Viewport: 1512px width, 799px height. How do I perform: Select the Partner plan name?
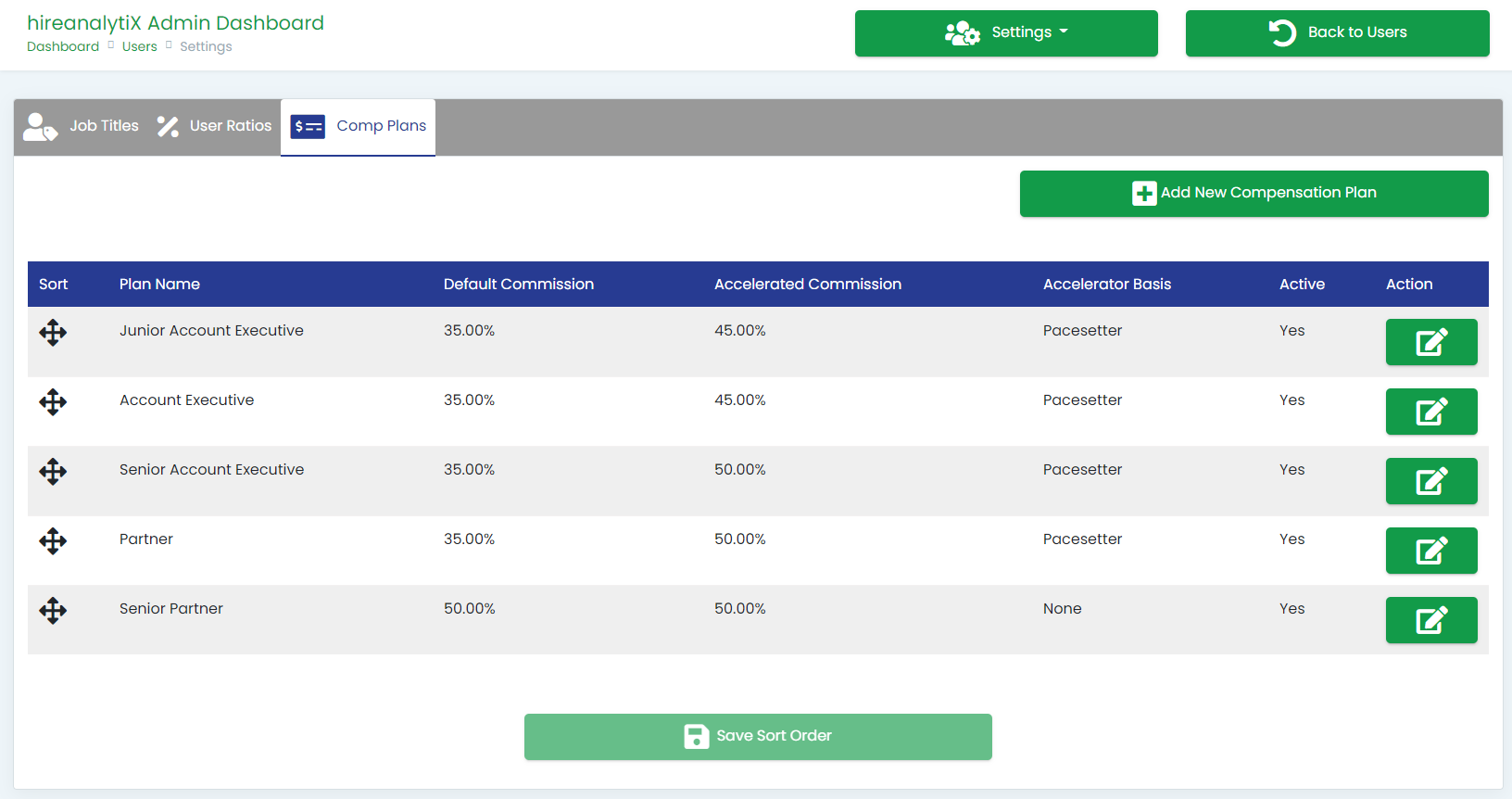[146, 539]
